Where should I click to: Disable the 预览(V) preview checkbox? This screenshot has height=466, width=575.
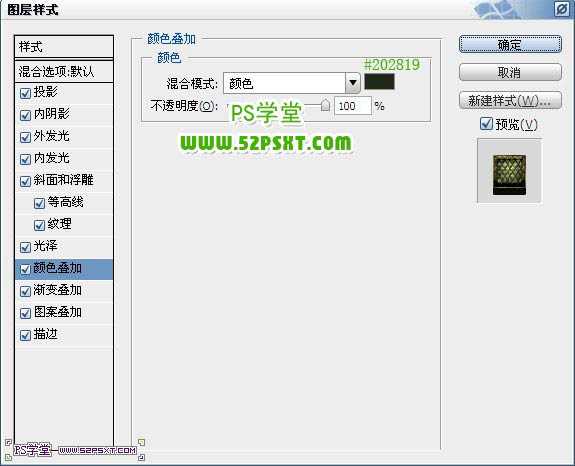(486, 124)
